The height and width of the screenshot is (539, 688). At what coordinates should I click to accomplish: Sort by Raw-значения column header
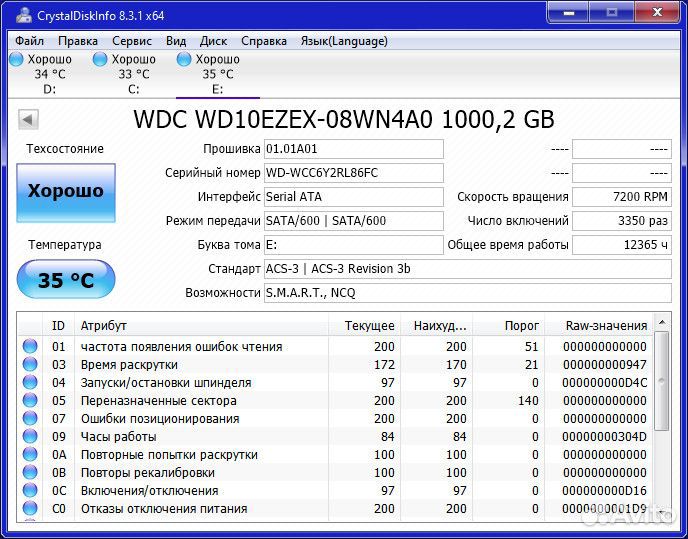point(599,326)
